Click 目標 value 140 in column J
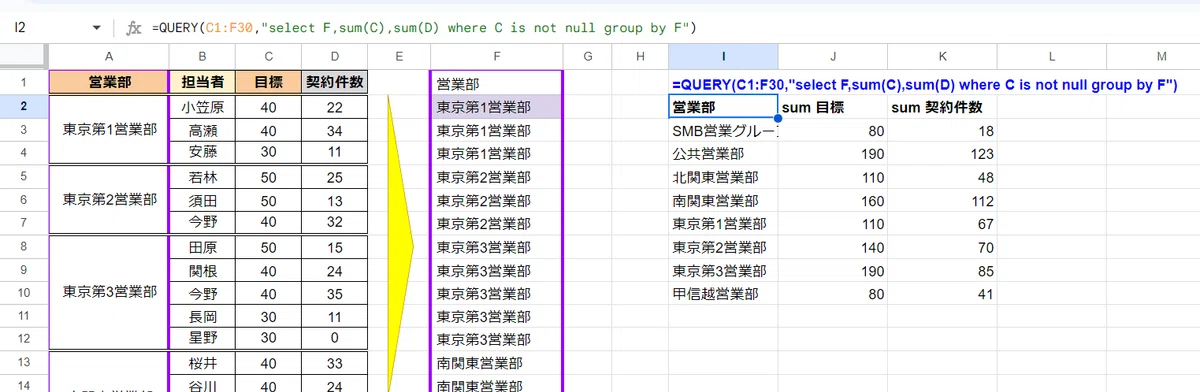The height and width of the screenshot is (392, 1200). point(832,246)
